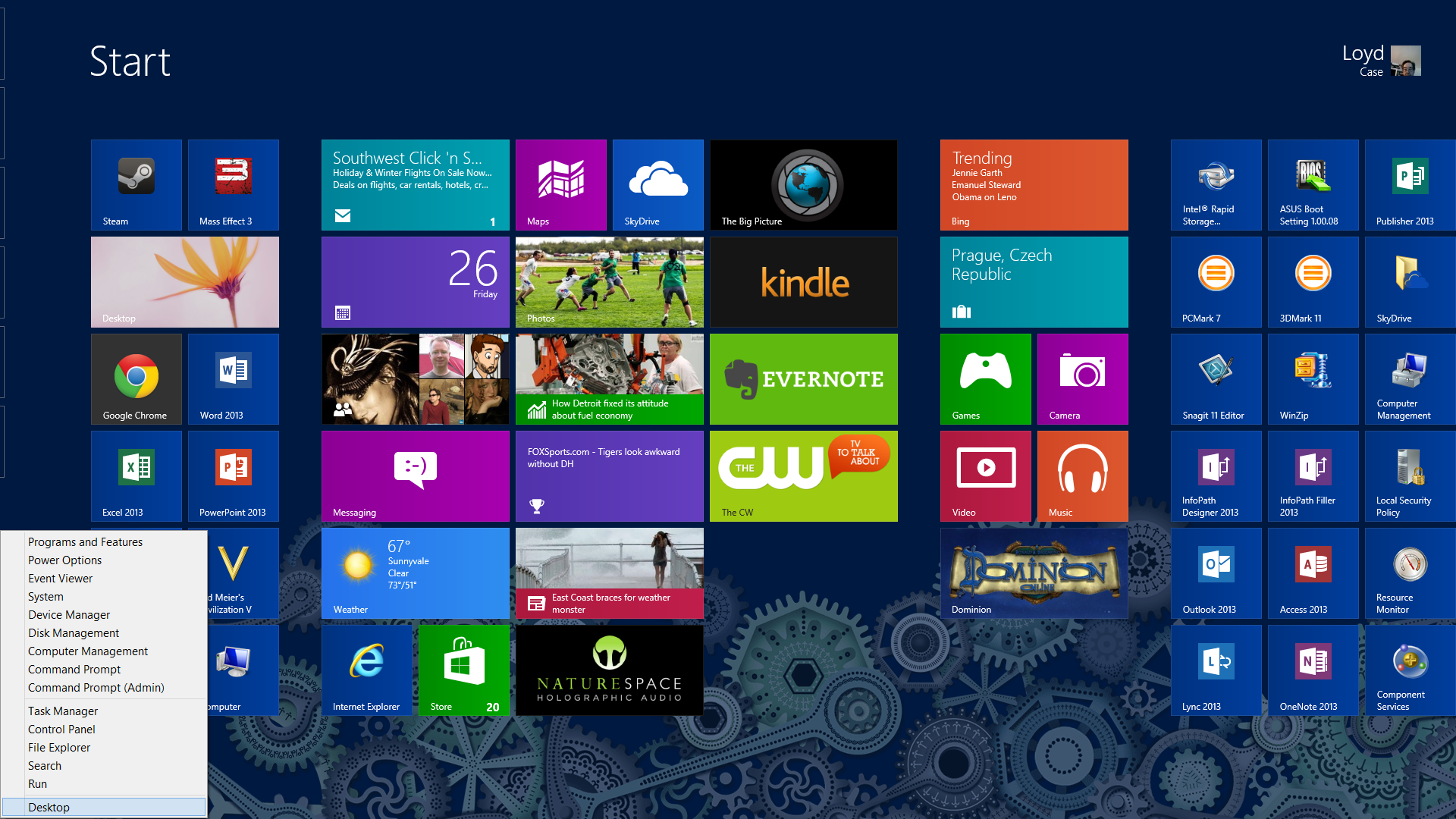
Task: Open the Steam tile
Action: coord(136,184)
